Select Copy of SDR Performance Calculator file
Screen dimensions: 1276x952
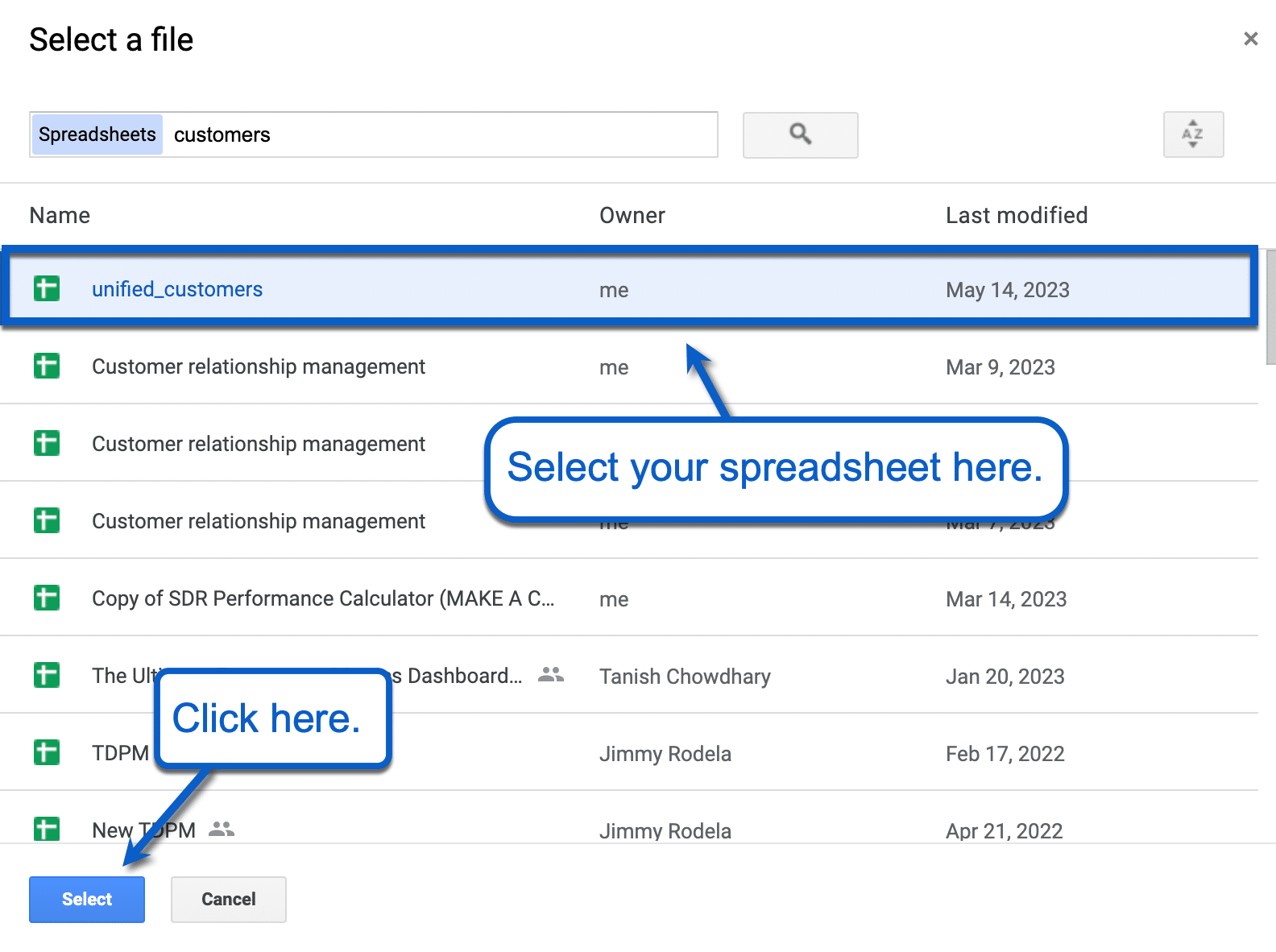click(322, 598)
